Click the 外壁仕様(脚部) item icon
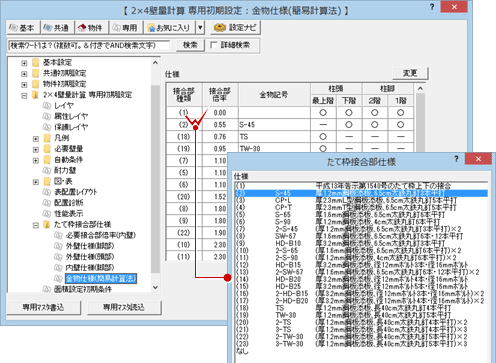The width and height of the screenshot is (496, 363). click(x=59, y=246)
